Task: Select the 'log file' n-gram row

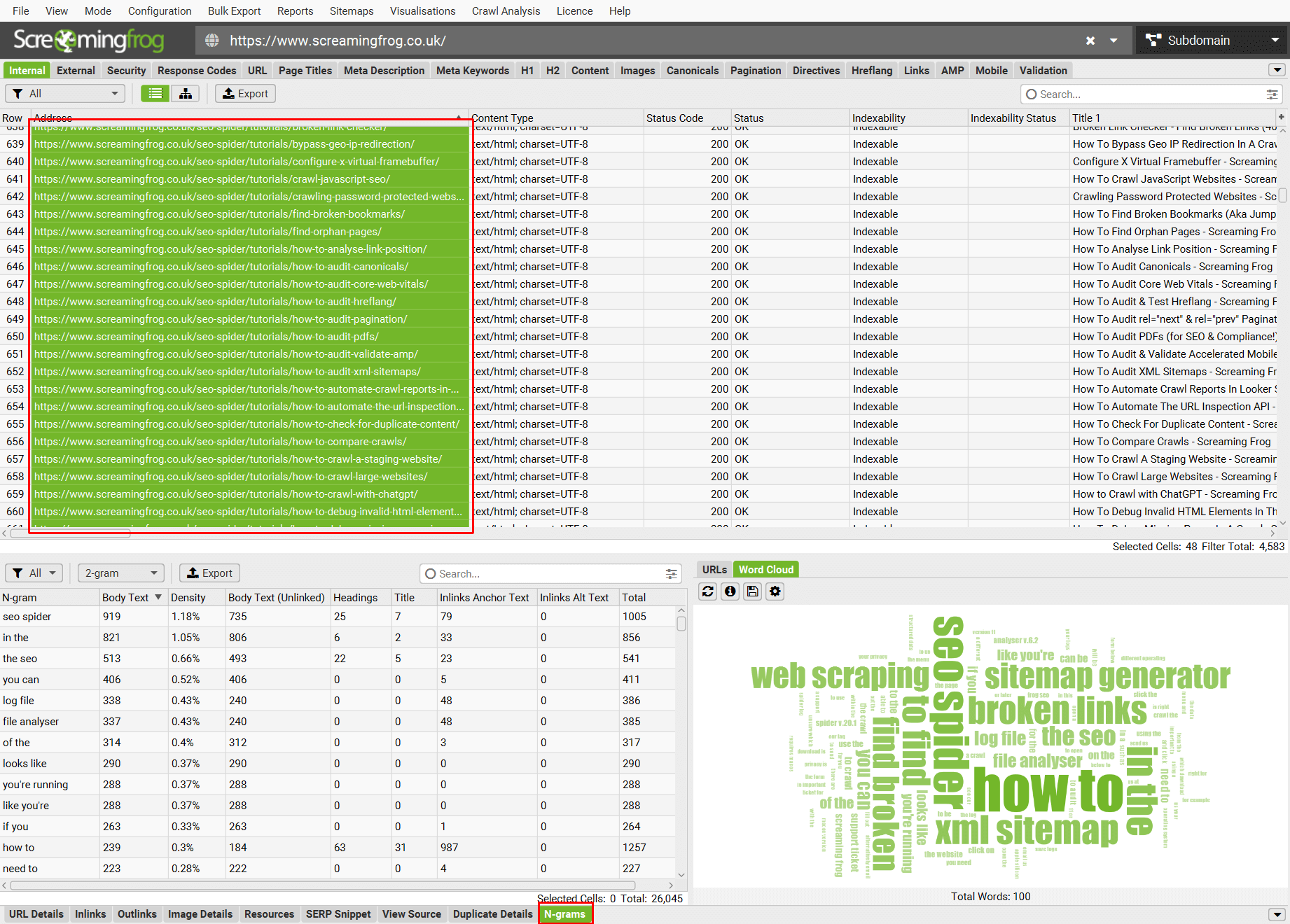Action: [338, 701]
